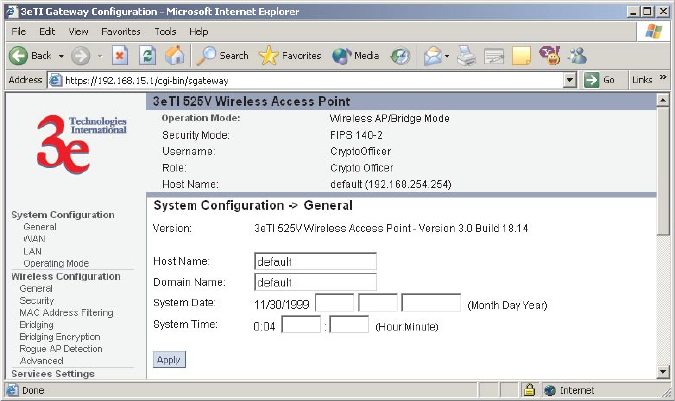Click the Print icon

click(x=466, y=56)
